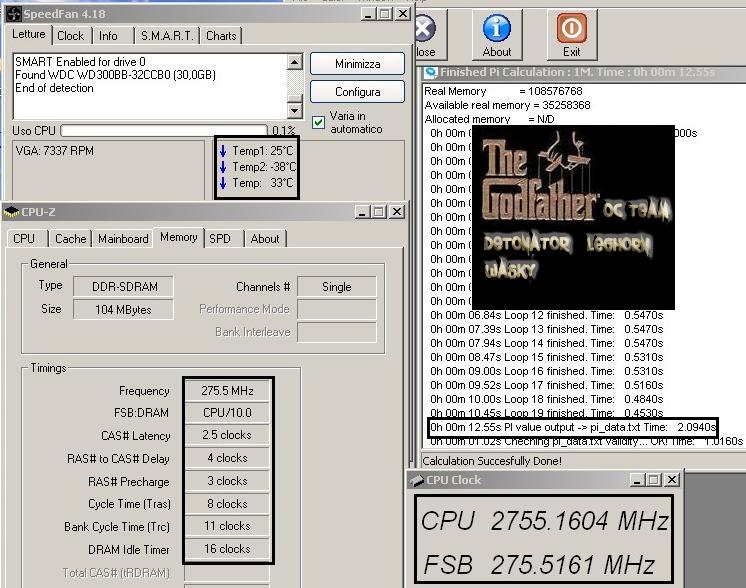Open the SPD tab in CPU-Z
The width and height of the screenshot is (746, 588).
coord(220,238)
